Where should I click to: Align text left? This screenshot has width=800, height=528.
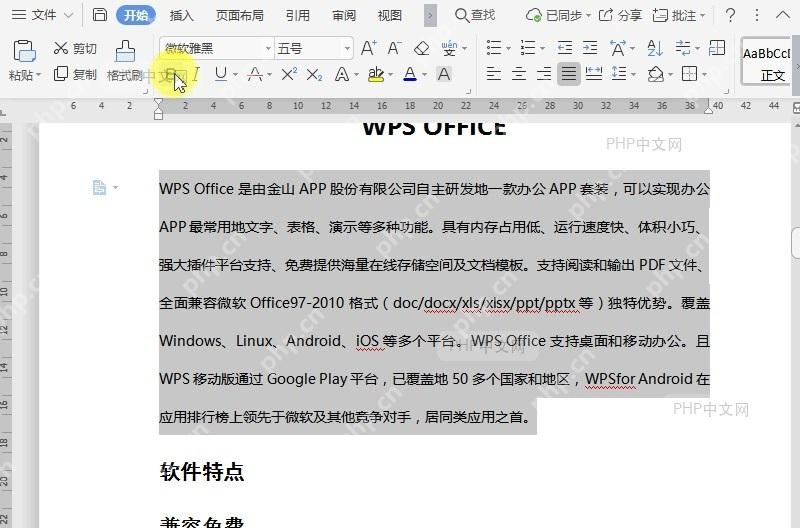coord(493,74)
